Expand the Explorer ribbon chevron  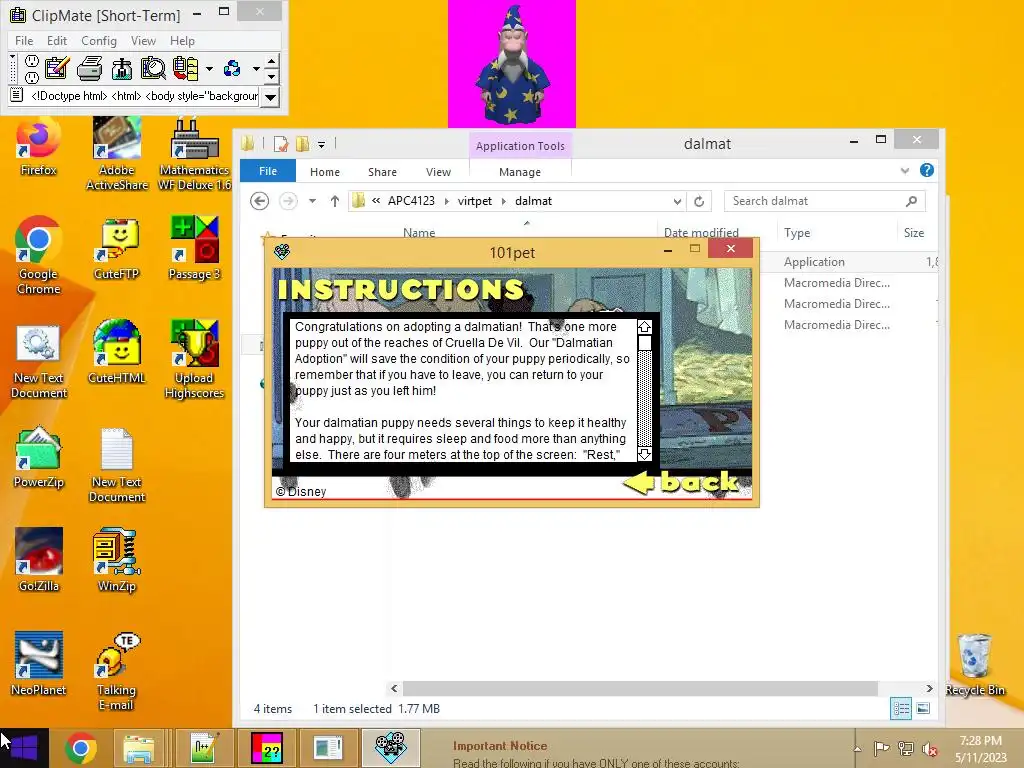coord(904,170)
